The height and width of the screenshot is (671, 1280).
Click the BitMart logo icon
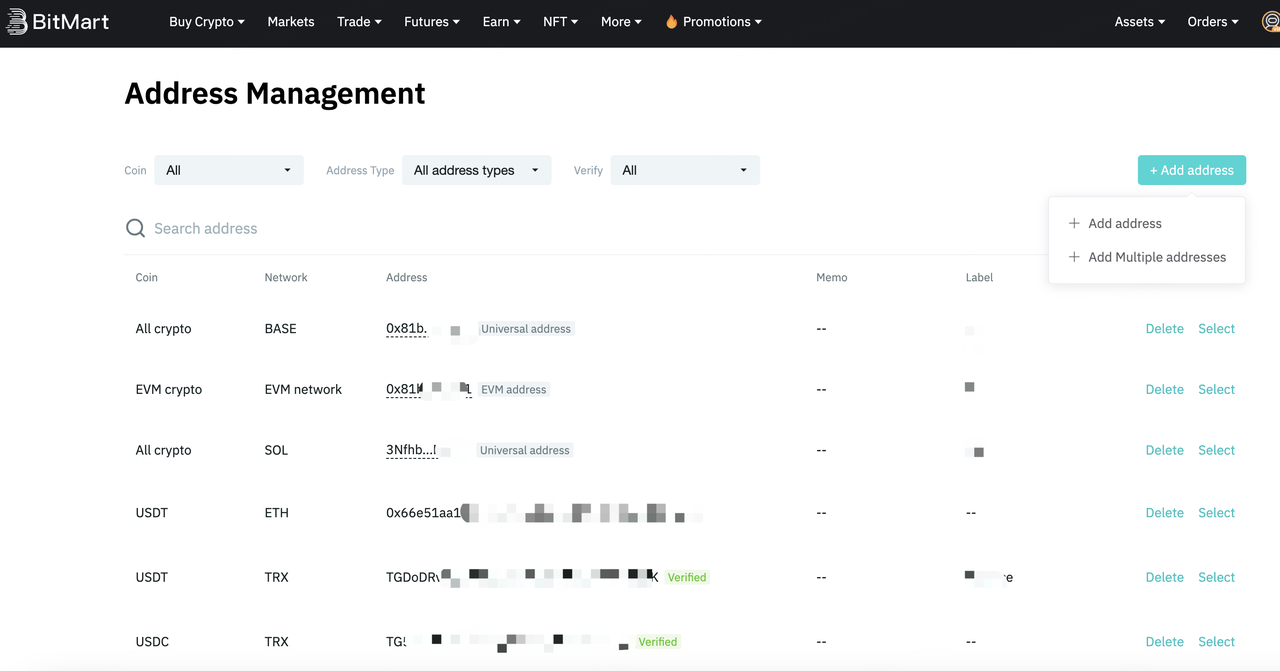click(x=16, y=22)
